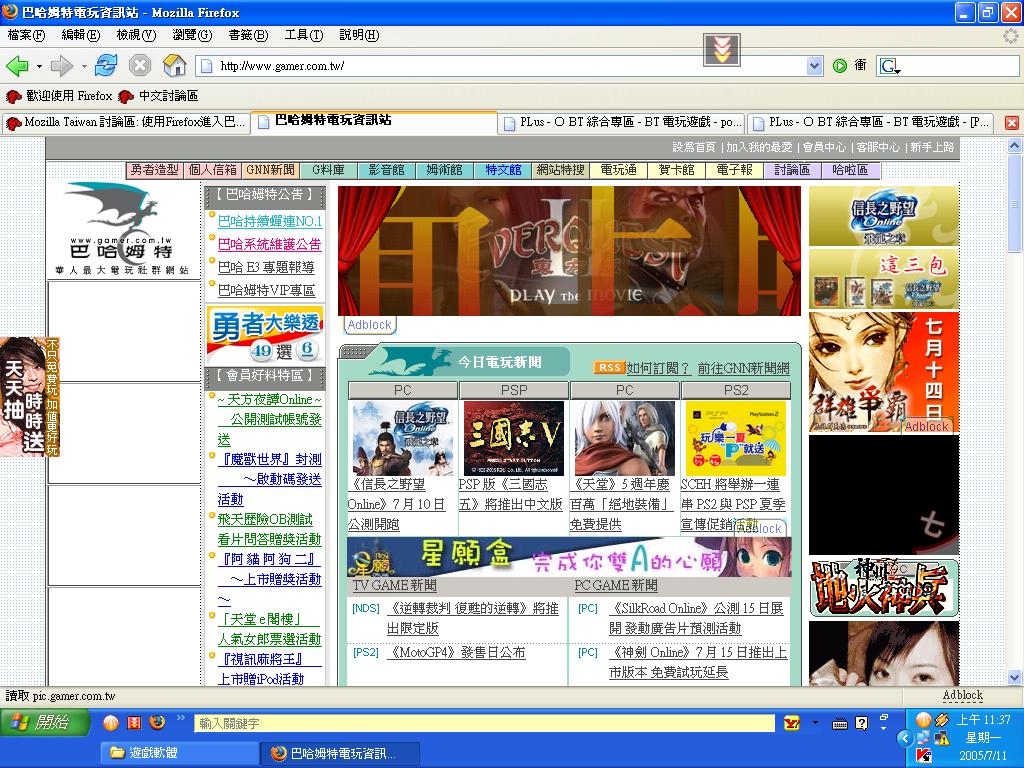Open the GNN新聞 navigation button
Viewport: 1024px width, 768px height.
click(x=270, y=170)
